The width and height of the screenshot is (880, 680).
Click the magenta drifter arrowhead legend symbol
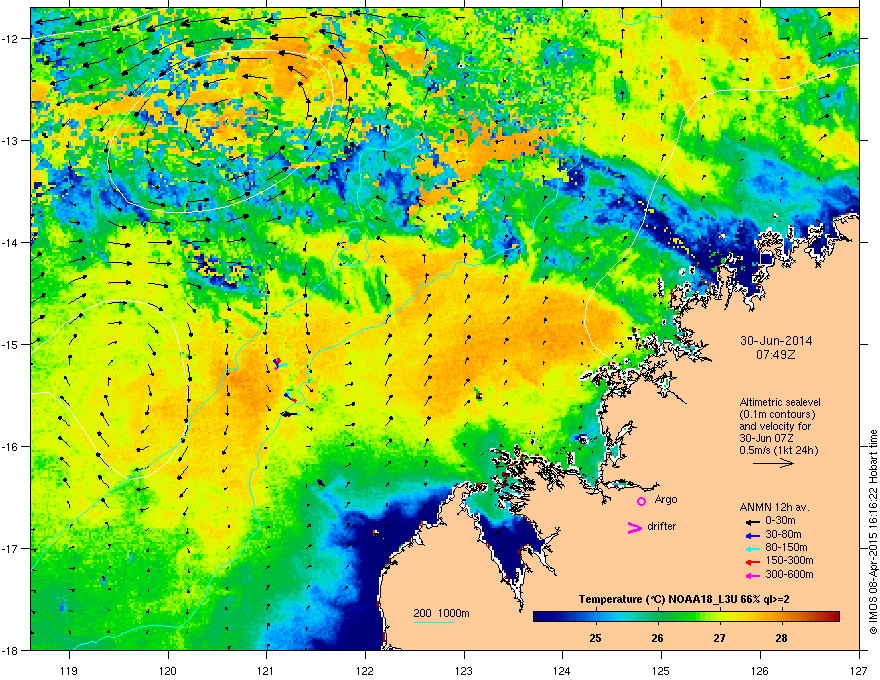pyautogui.click(x=635, y=527)
